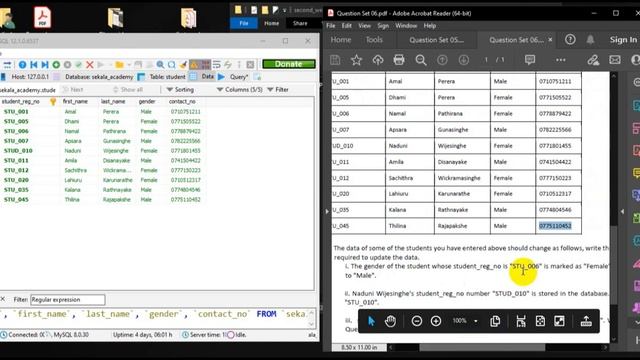Click the full screen mode icon in floating toolbar

559,321
